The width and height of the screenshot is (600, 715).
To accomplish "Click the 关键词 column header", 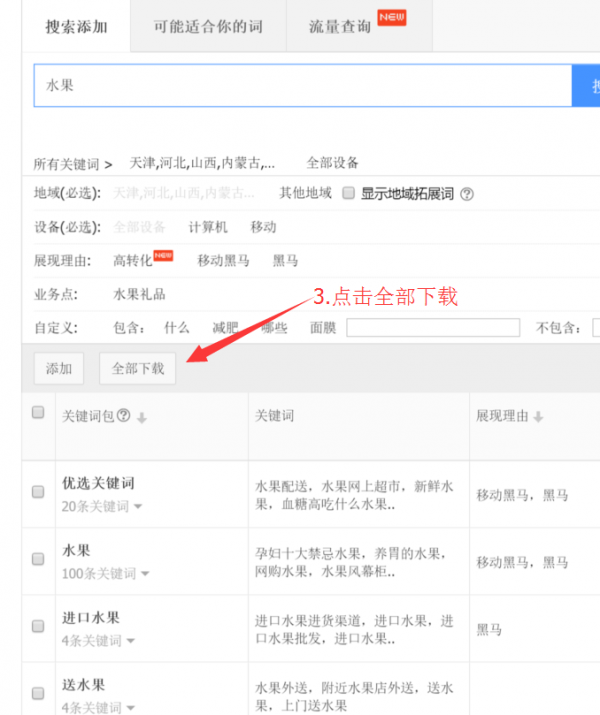I will click(x=274, y=416).
